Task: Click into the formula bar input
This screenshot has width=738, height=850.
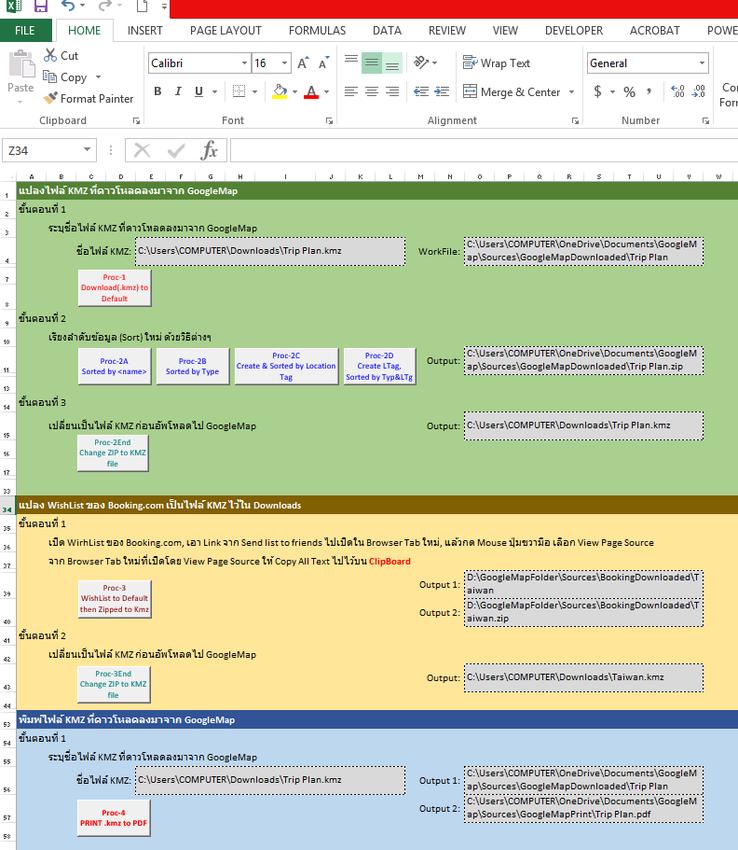Action: coord(484,150)
